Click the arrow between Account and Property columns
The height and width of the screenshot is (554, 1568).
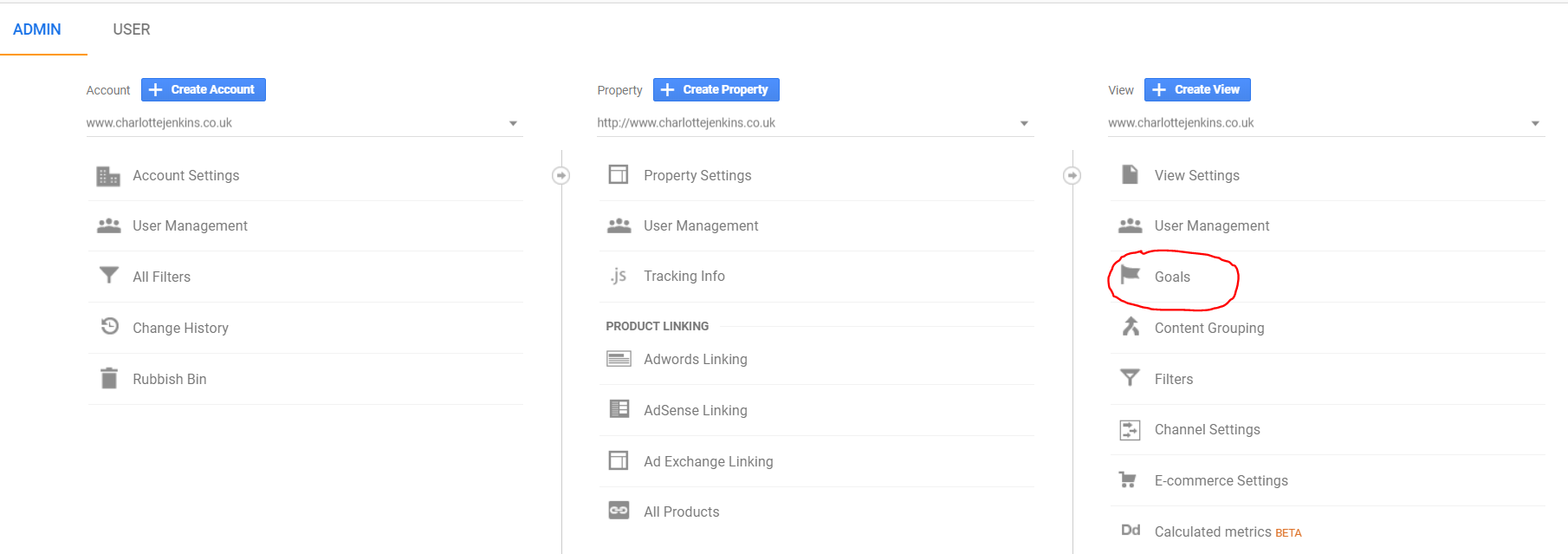[560, 176]
